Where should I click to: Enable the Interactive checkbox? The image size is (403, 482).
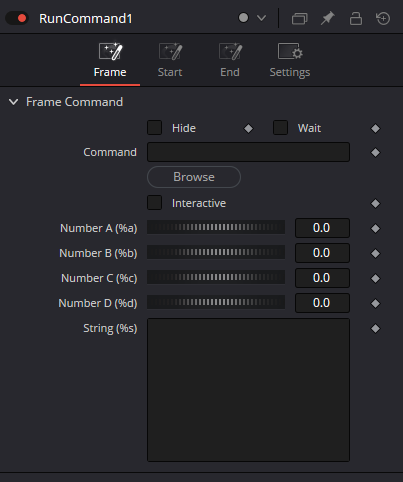coord(154,203)
